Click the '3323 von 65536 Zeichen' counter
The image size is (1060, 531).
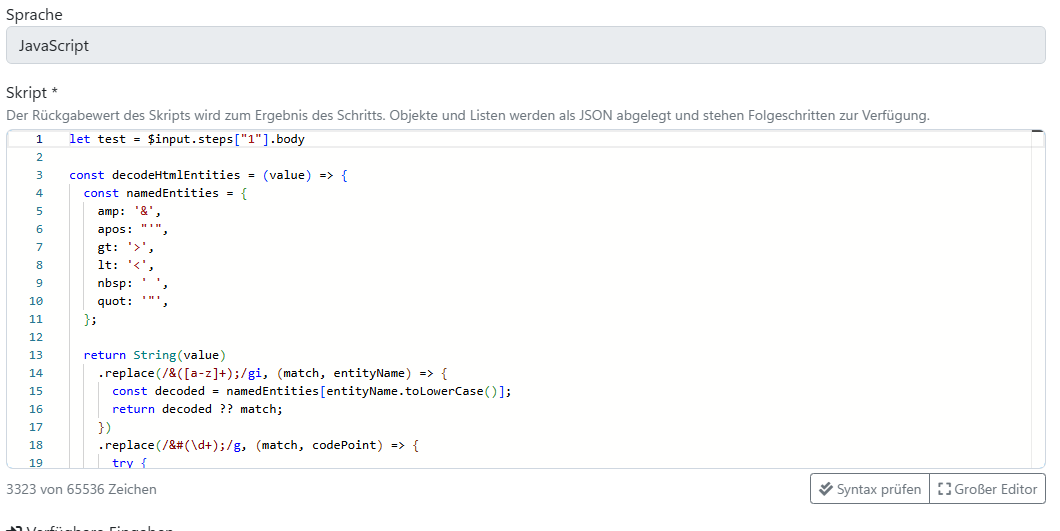(x=81, y=489)
